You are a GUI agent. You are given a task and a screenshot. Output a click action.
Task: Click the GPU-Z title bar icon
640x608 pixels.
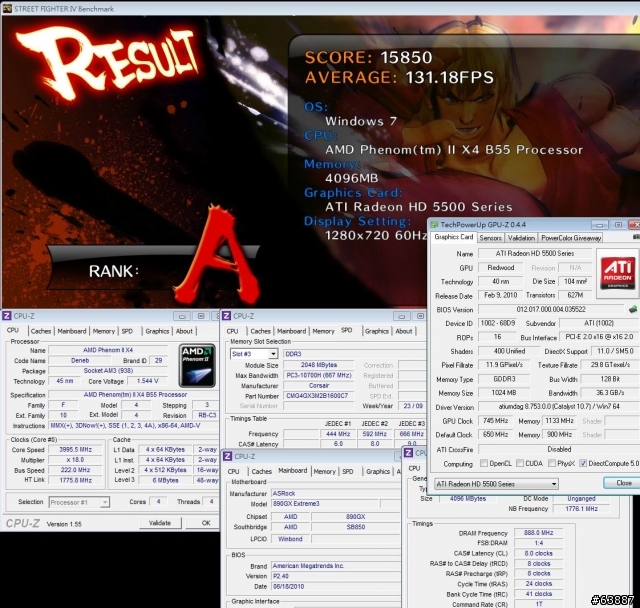coord(434,224)
